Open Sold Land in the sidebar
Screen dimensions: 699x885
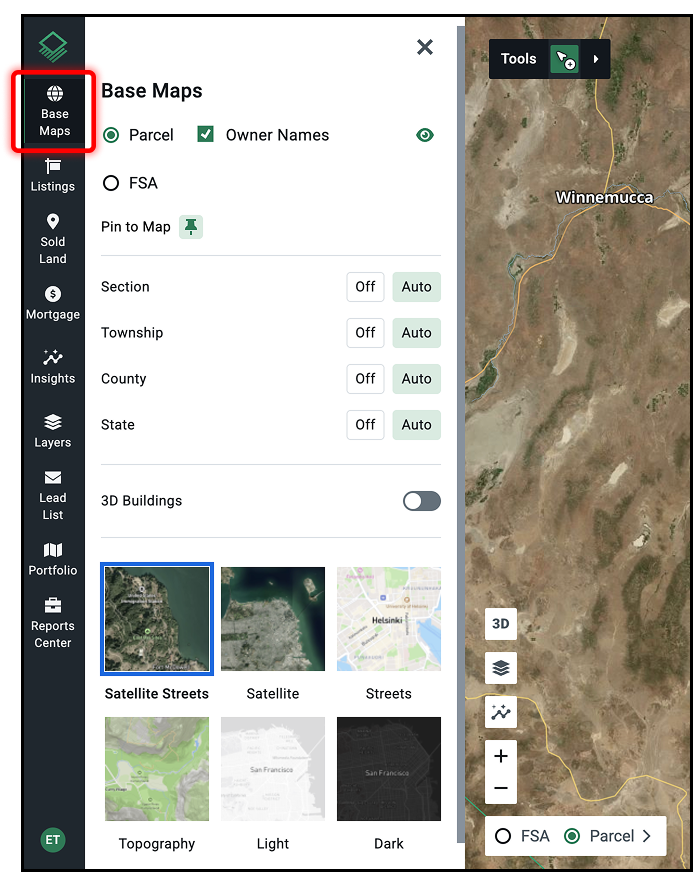tap(53, 239)
